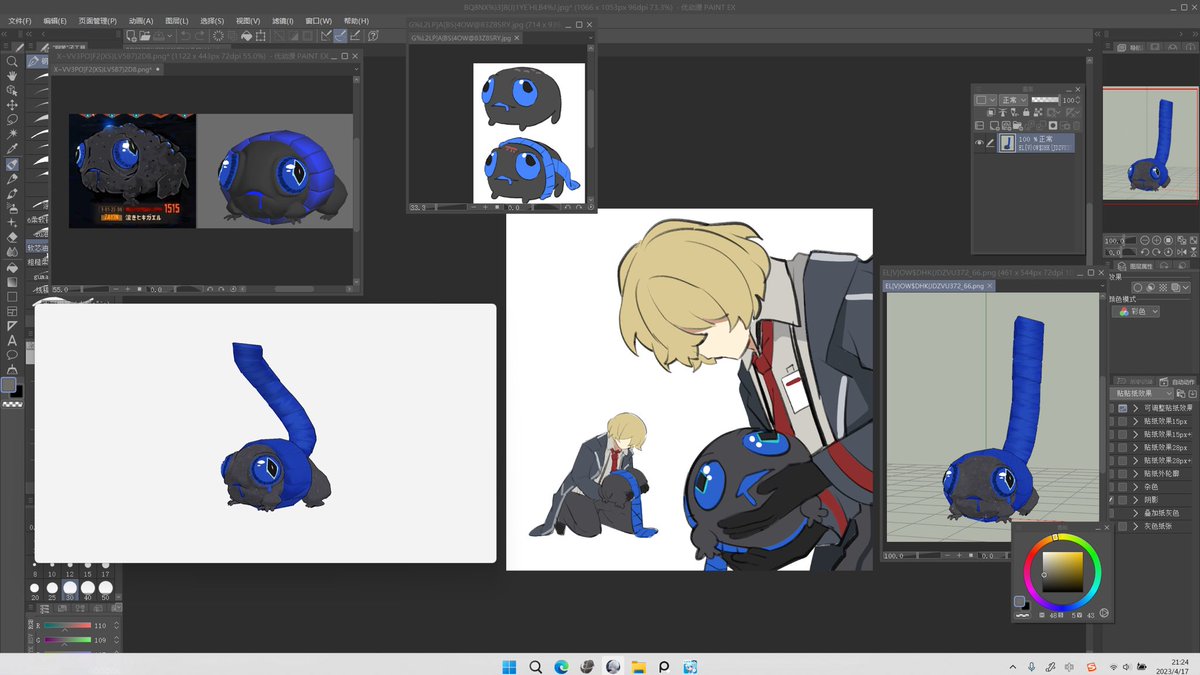
Task: Click the navigator thumbnail preview
Action: (1151, 143)
